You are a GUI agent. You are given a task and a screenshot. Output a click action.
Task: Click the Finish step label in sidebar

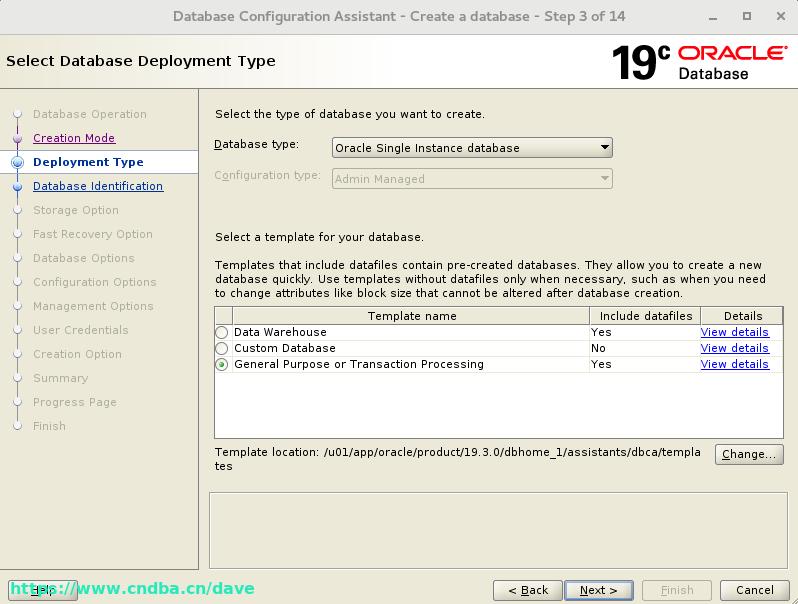(49, 426)
